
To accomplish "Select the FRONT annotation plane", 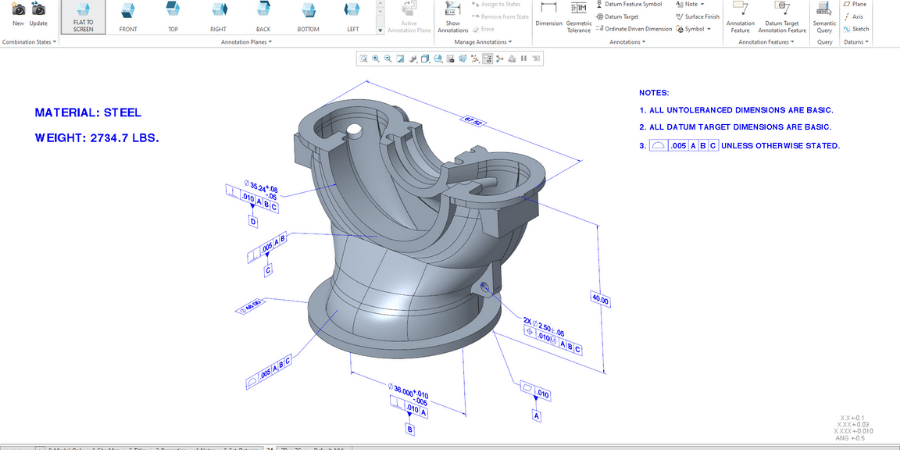I will point(128,17).
